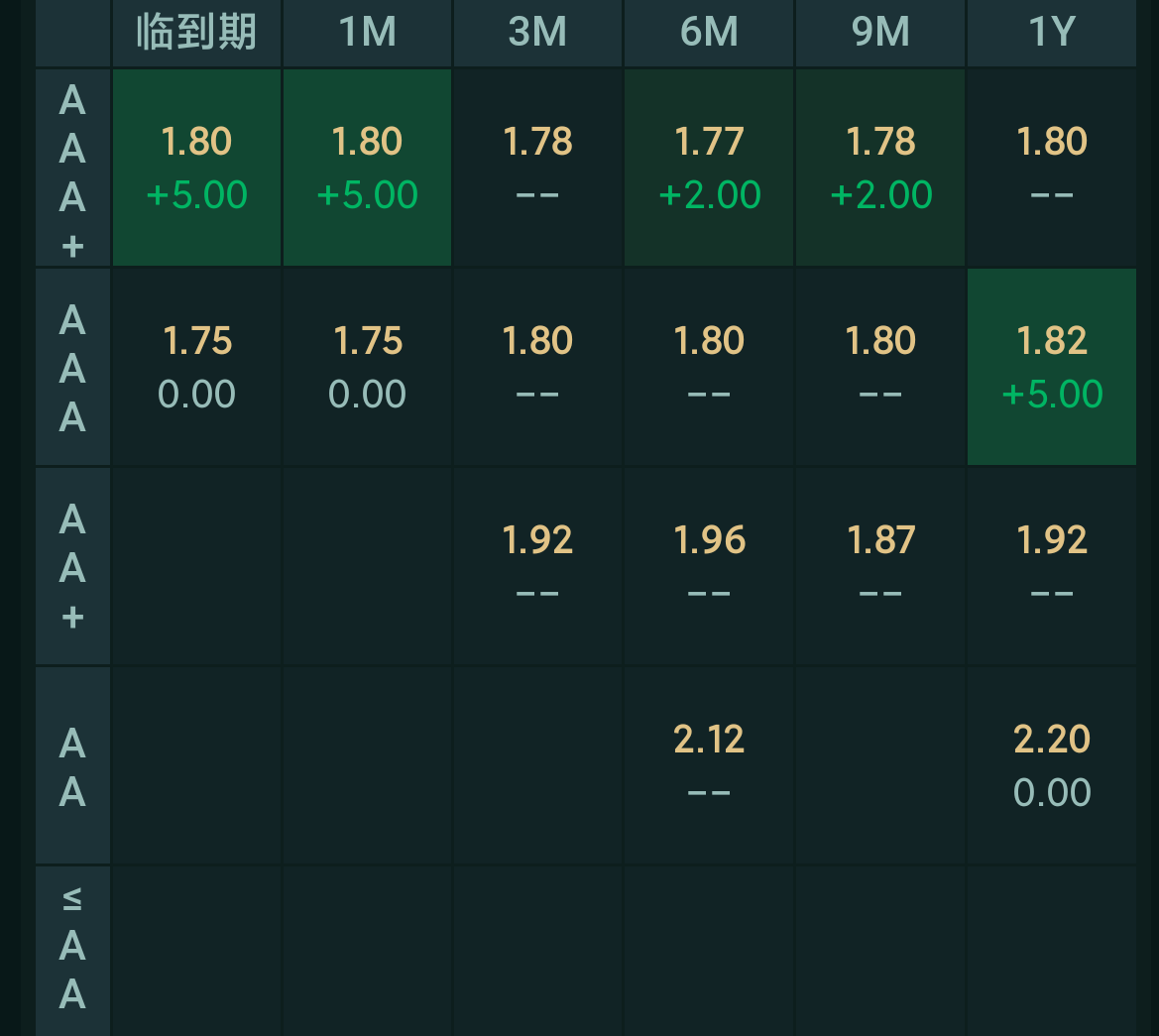Click the AAA row label
The width and height of the screenshot is (1159, 1036).
pos(72,366)
